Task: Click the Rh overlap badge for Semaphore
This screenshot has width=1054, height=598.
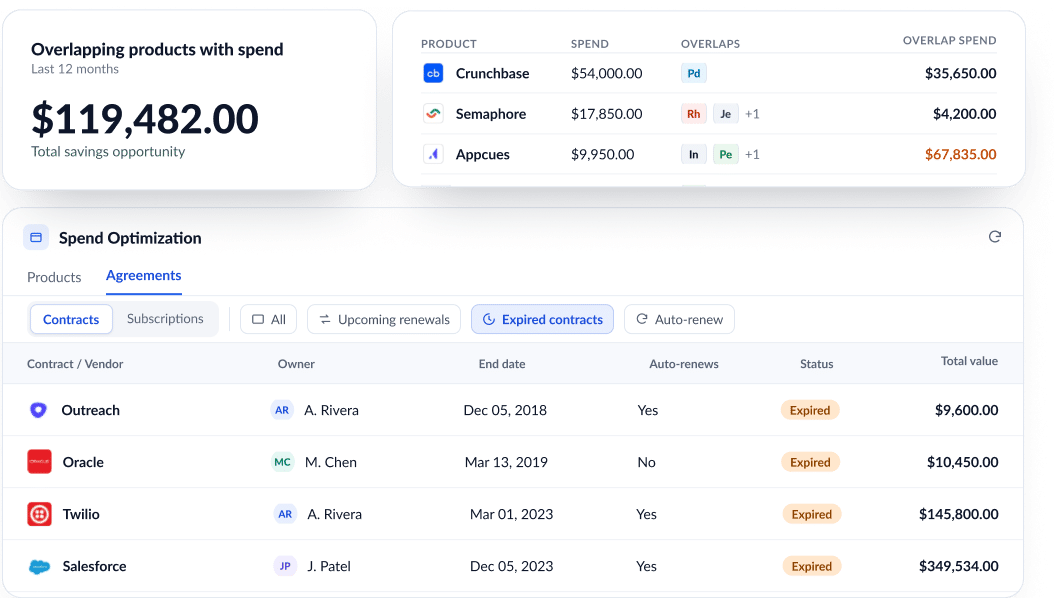Action: [x=694, y=114]
